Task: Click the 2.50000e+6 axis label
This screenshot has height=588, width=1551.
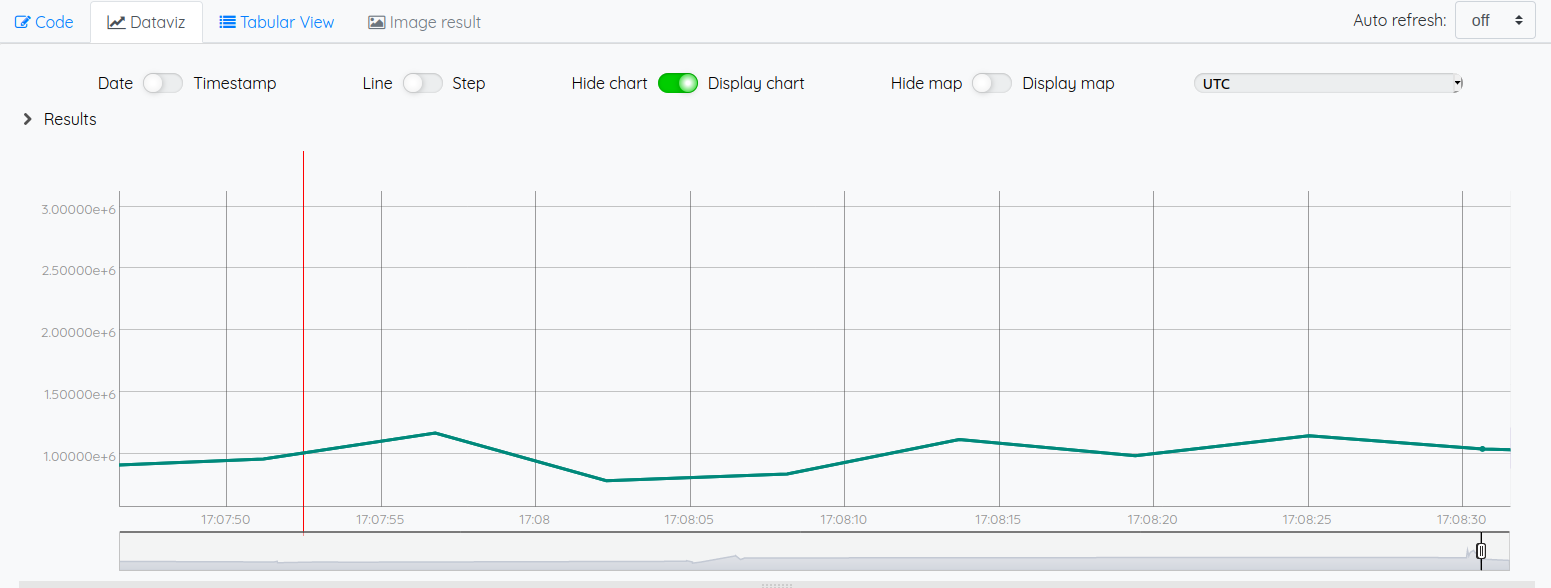Action: (x=79, y=271)
